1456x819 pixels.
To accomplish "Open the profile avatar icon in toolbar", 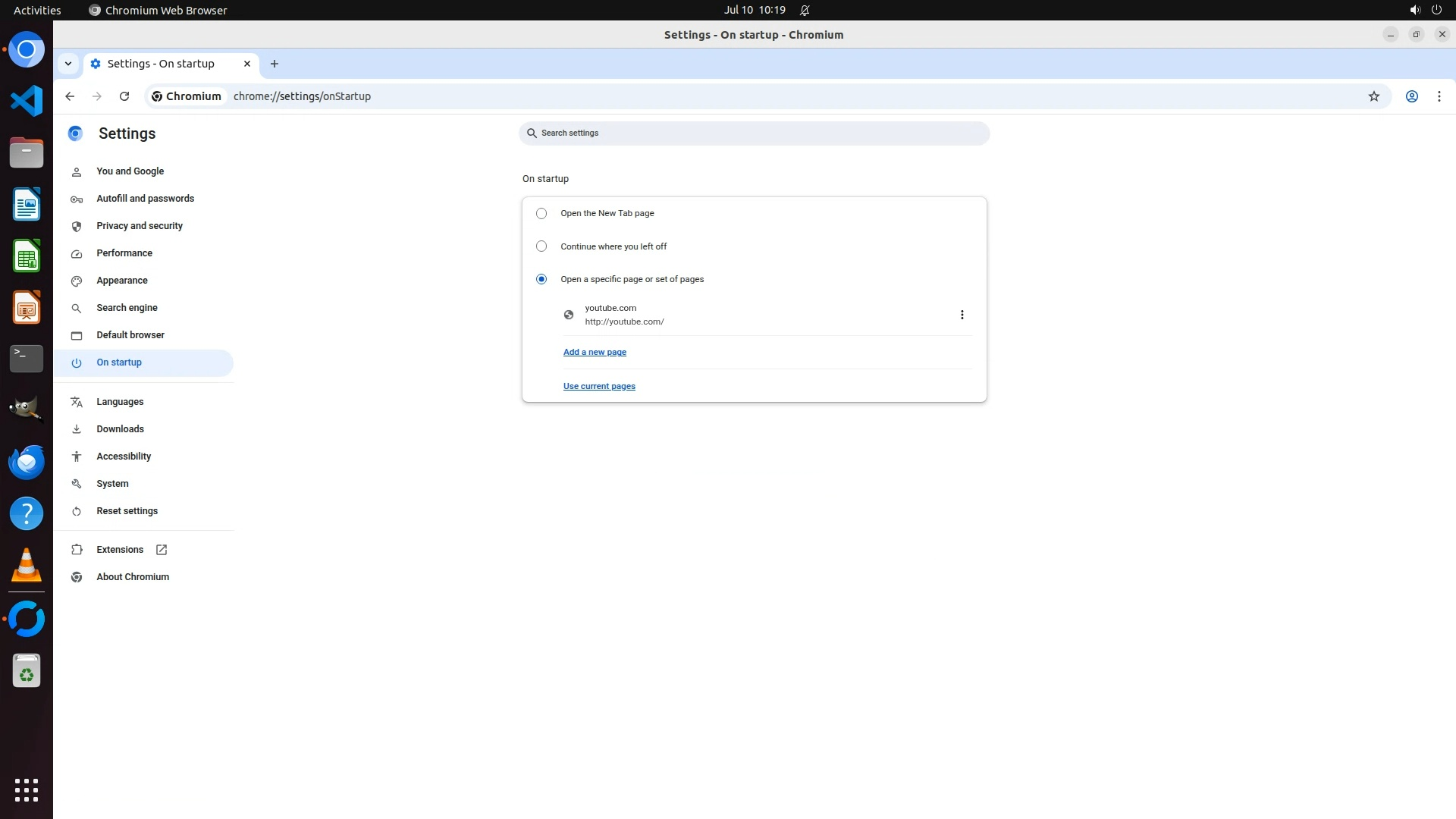I will pyautogui.click(x=1411, y=96).
